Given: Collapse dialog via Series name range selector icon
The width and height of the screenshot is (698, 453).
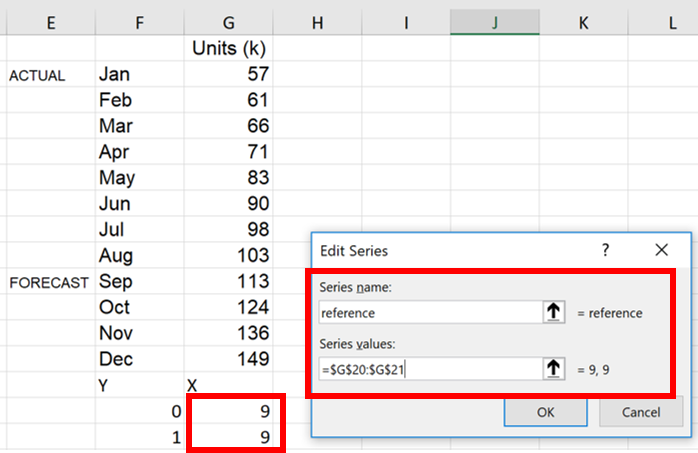Looking at the screenshot, I should point(553,312).
